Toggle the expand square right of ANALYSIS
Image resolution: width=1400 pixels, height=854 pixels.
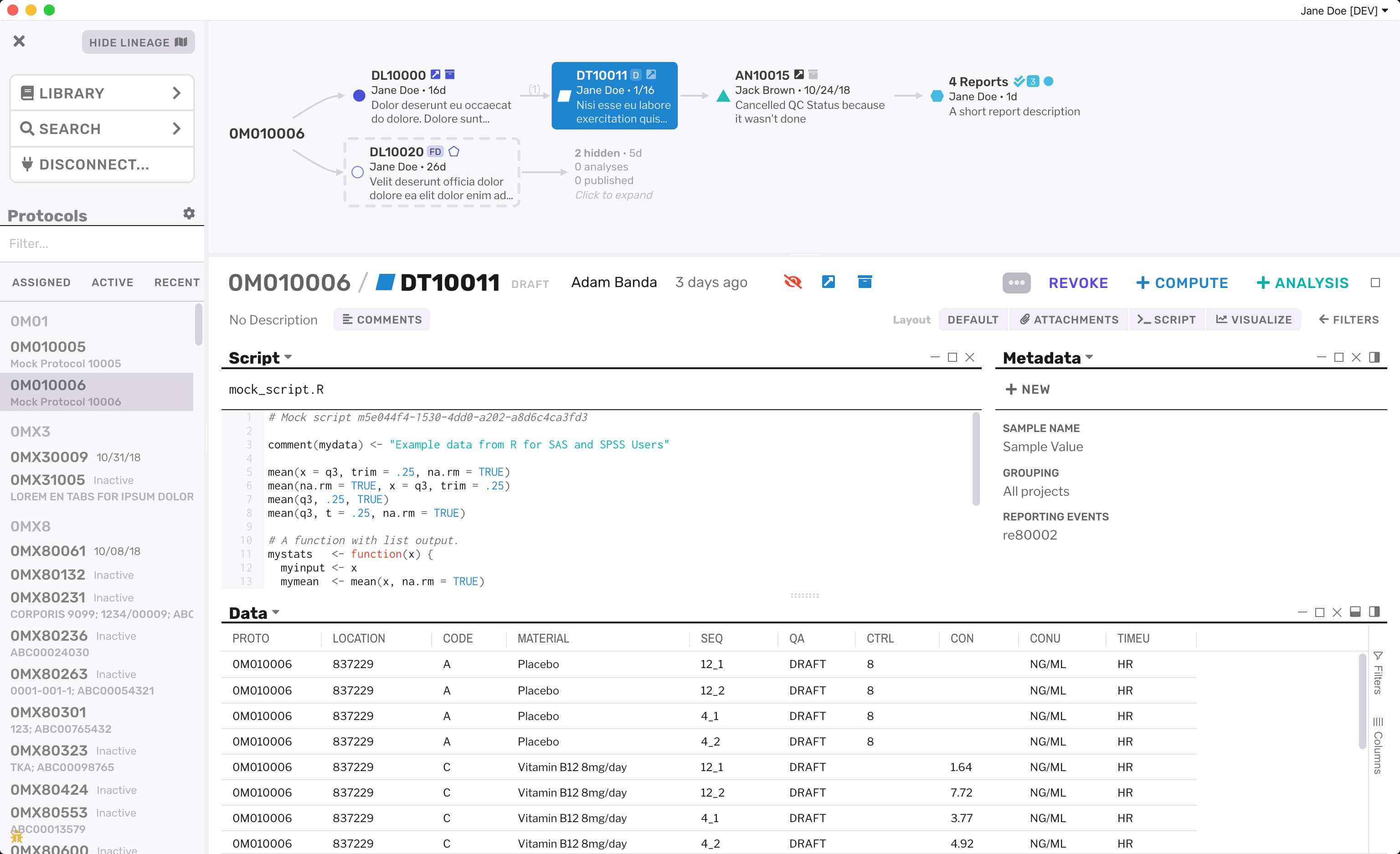pyautogui.click(x=1375, y=283)
